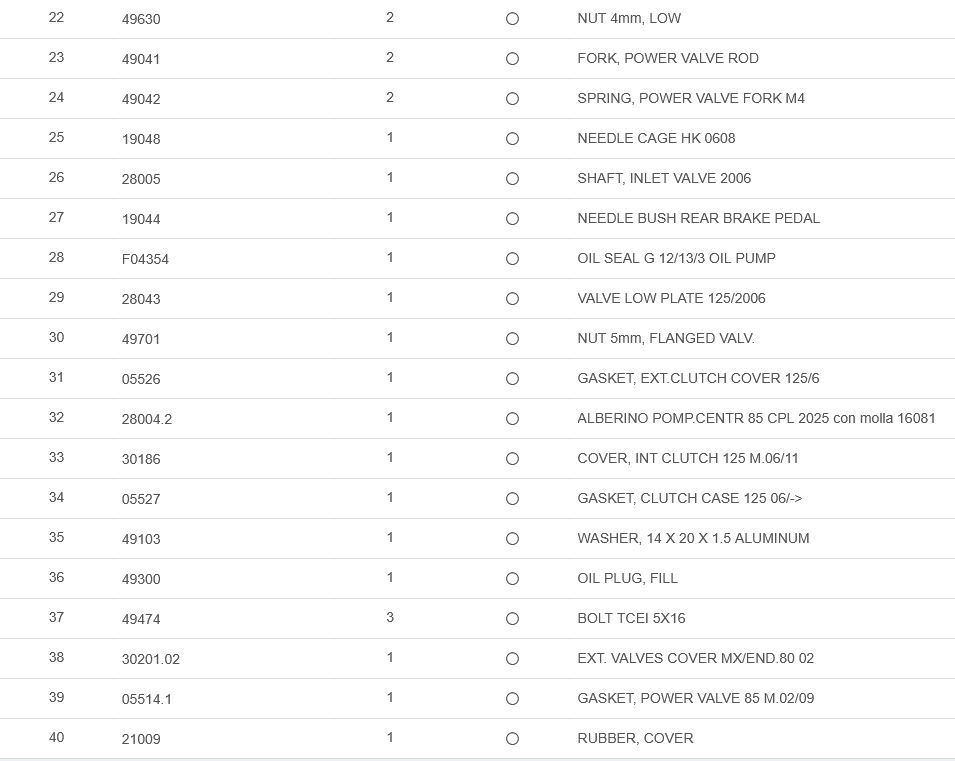Click part number F04354
Image resolution: width=955 pixels, height=761 pixels.
coord(145,259)
